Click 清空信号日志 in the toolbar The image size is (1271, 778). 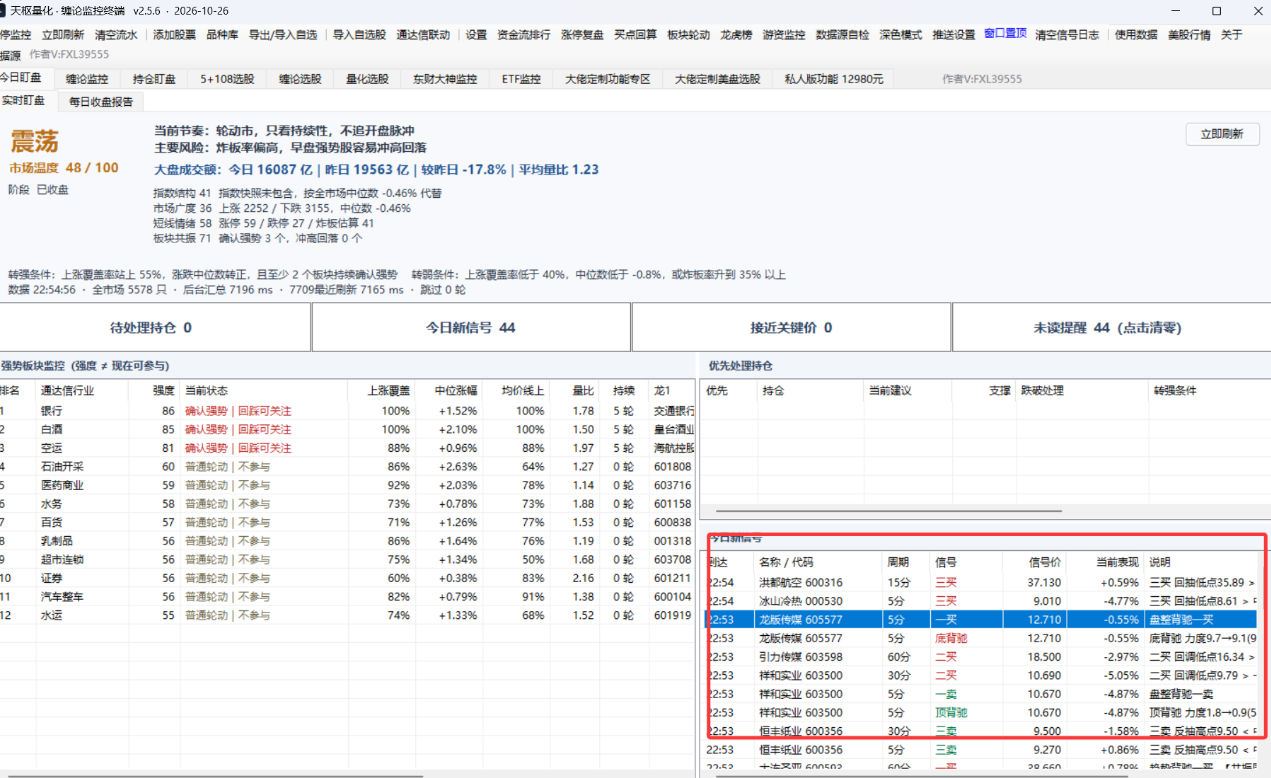(x=1067, y=34)
